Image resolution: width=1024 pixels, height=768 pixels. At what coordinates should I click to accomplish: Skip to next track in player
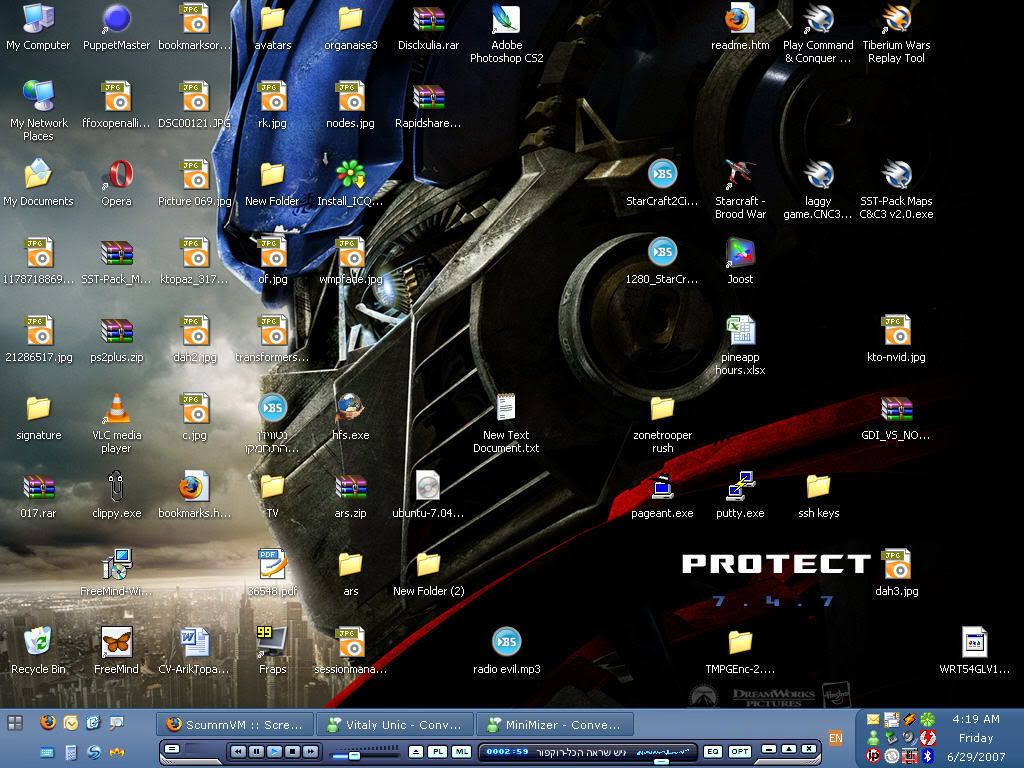tap(312, 752)
